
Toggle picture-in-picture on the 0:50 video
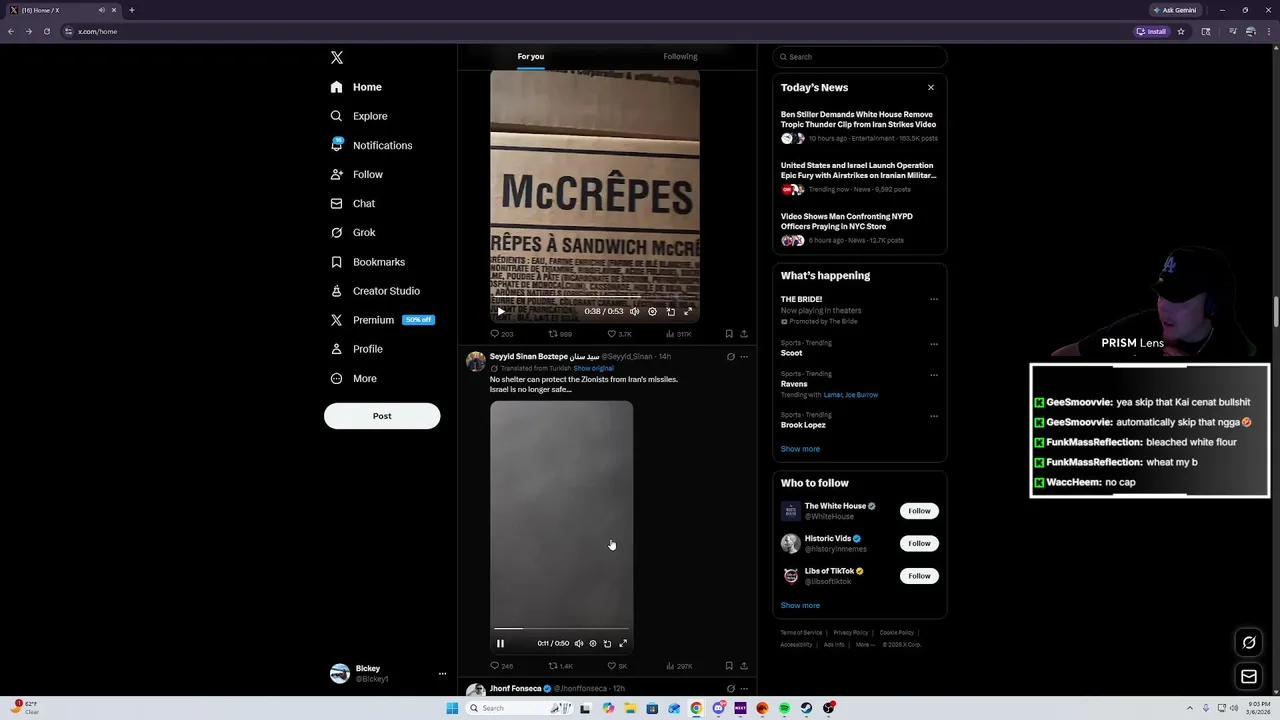coord(607,643)
